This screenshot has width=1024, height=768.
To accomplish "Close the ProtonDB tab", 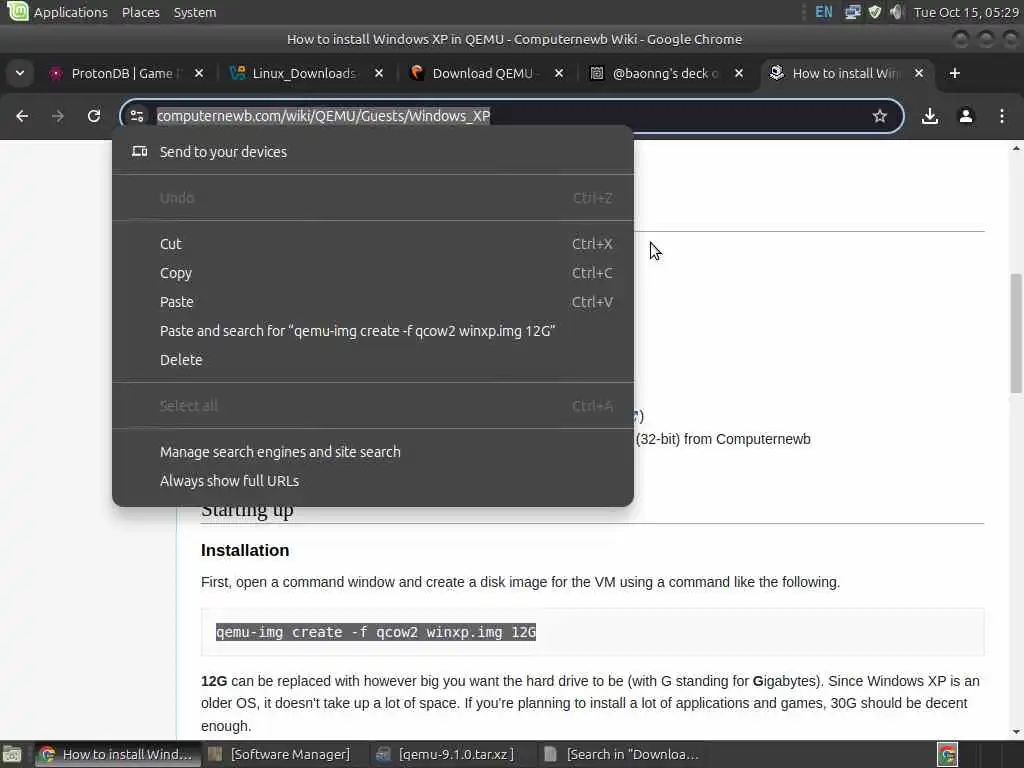I will (x=199, y=73).
